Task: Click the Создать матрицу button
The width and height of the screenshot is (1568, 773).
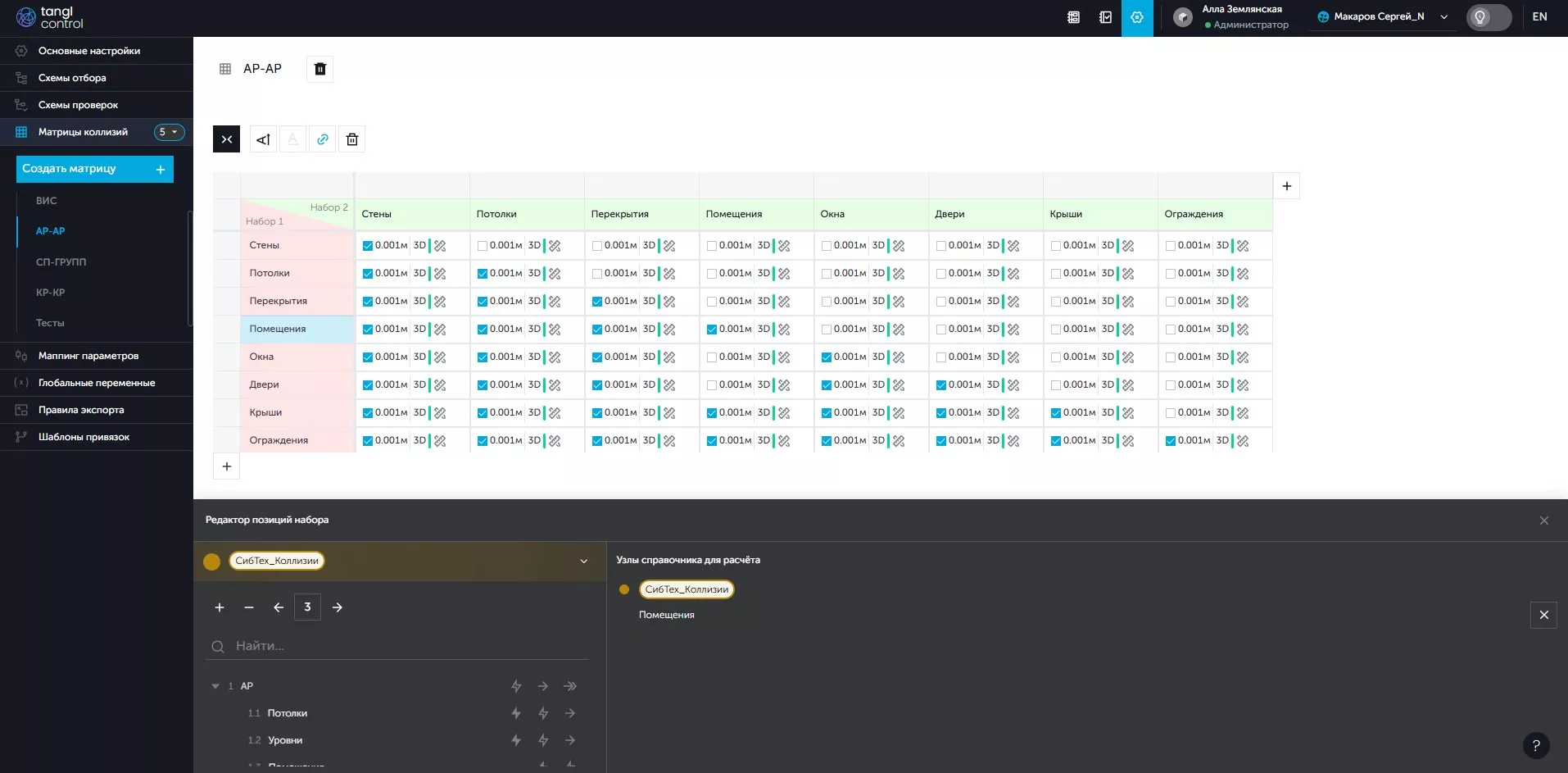Action: pyautogui.click(x=94, y=169)
